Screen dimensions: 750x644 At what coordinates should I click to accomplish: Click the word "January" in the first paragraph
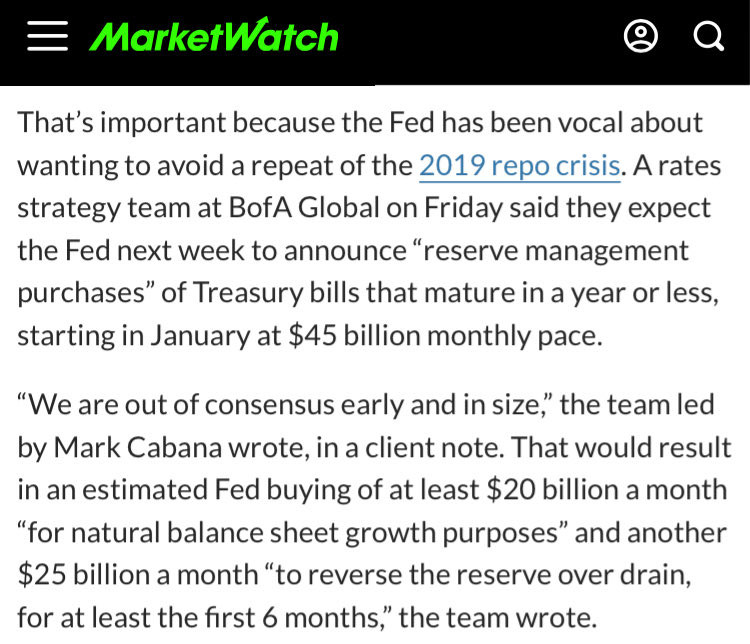200,335
